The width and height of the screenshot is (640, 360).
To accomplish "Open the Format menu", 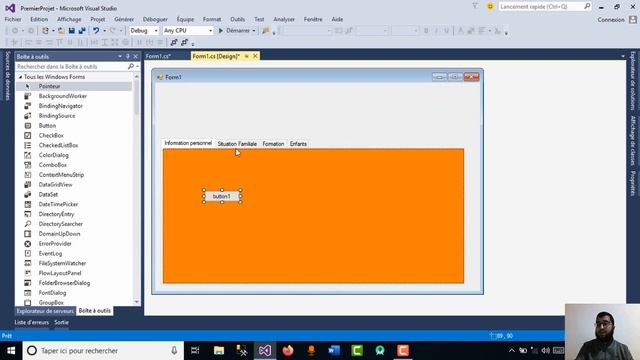I will pos(212,19).
